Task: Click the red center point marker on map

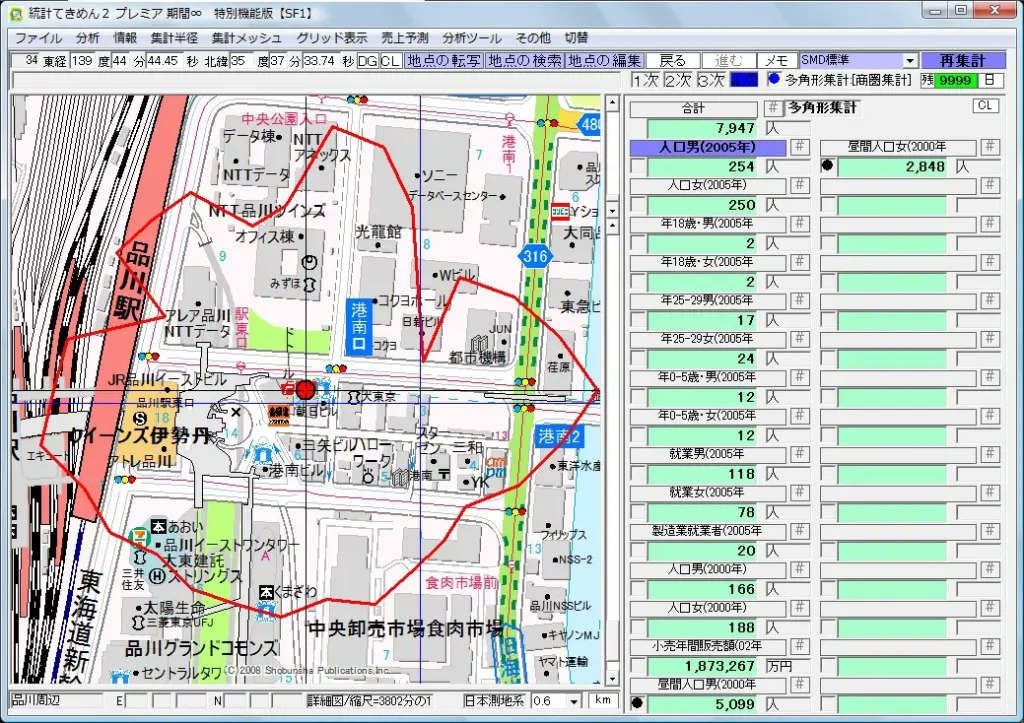Action: [305, 390]
